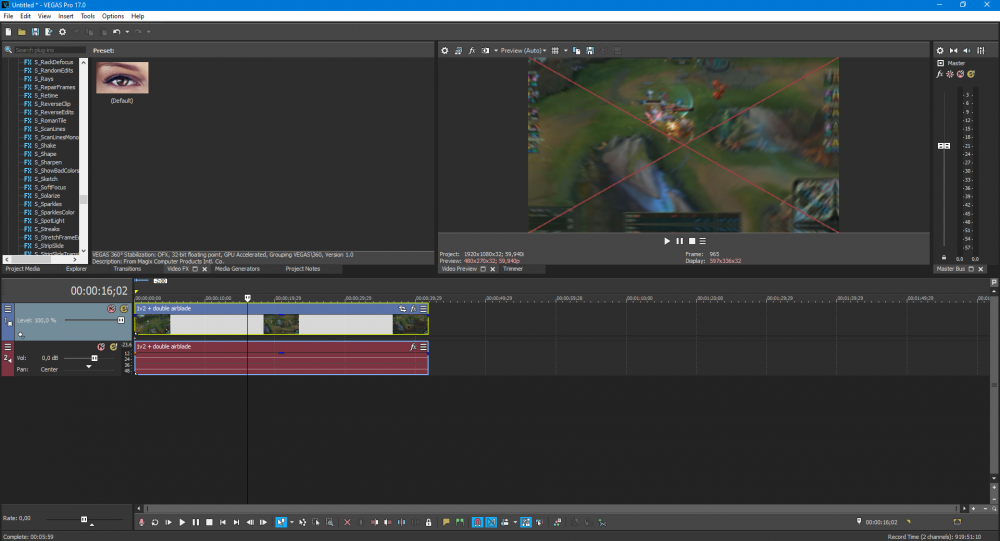Mute the video track 1
Viewport: 1000px width, 541px height.
(x=112, y=309)
